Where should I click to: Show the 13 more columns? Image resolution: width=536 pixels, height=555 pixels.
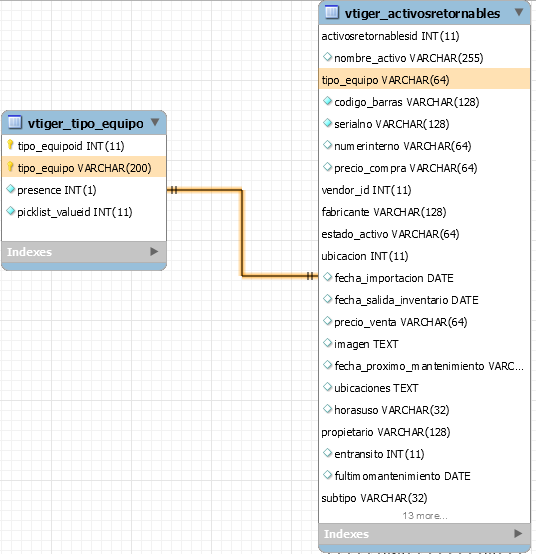tap(425, 516)
